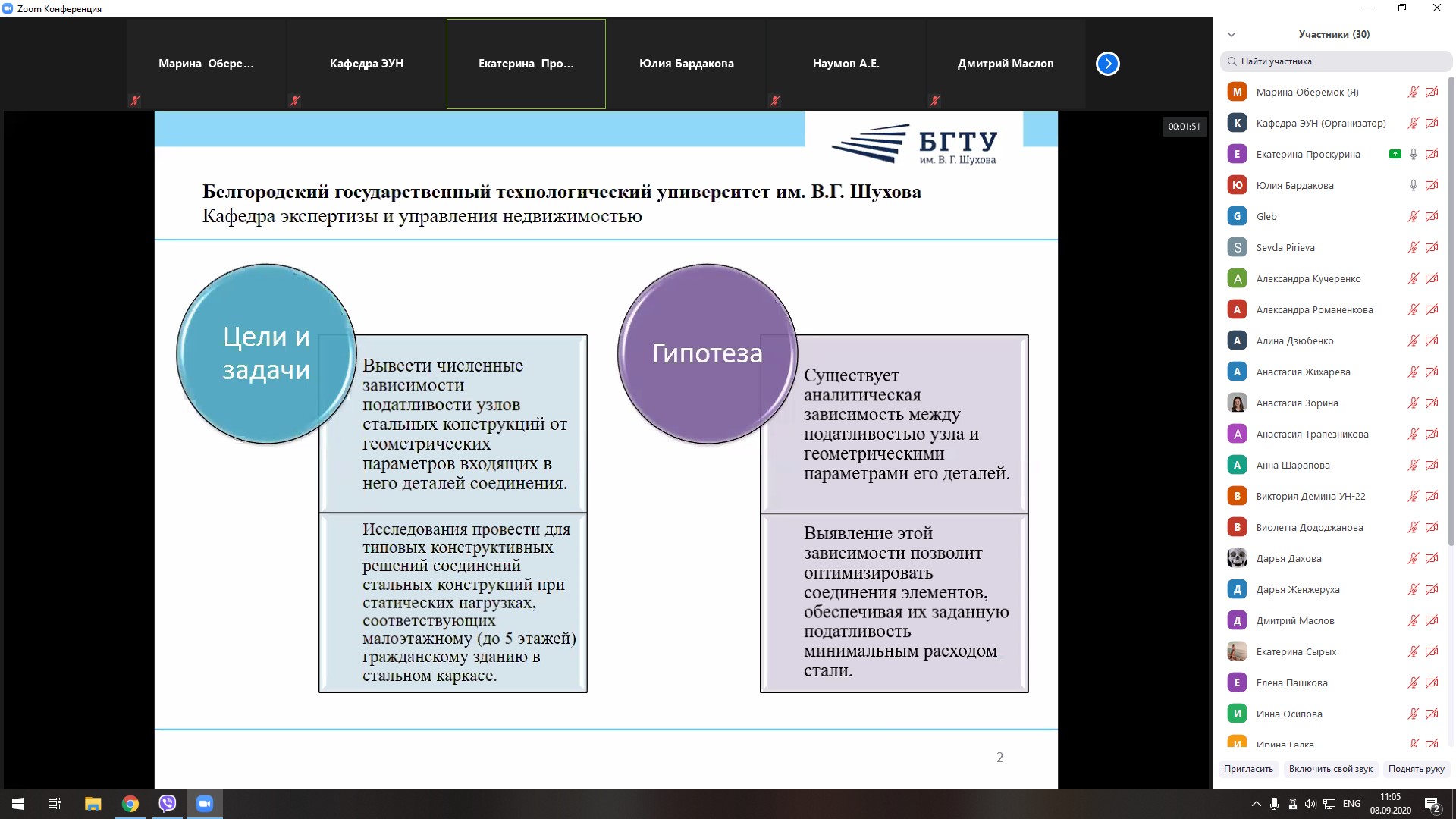Select Кафедра ЭУН video tile
The width and height of the screenshot is (1456, 819).
[x=366, y=64]
